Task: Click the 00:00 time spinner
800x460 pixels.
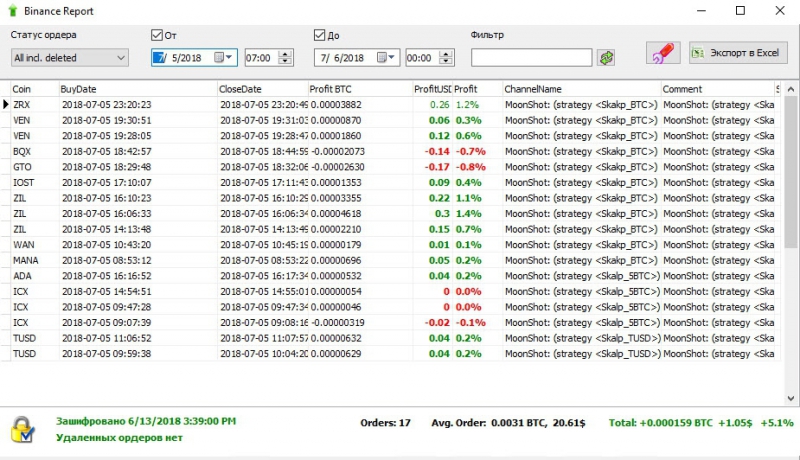Action: tap(446, 58)
